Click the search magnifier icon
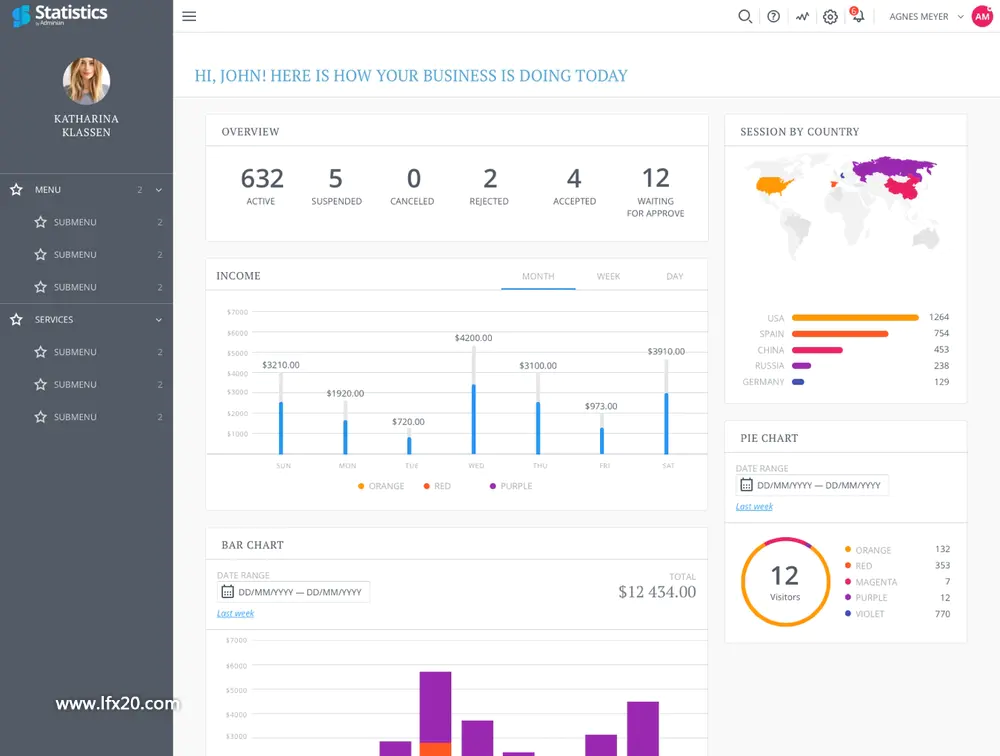Viewport: 1000px width, 756px height. [x=744, y=17]
